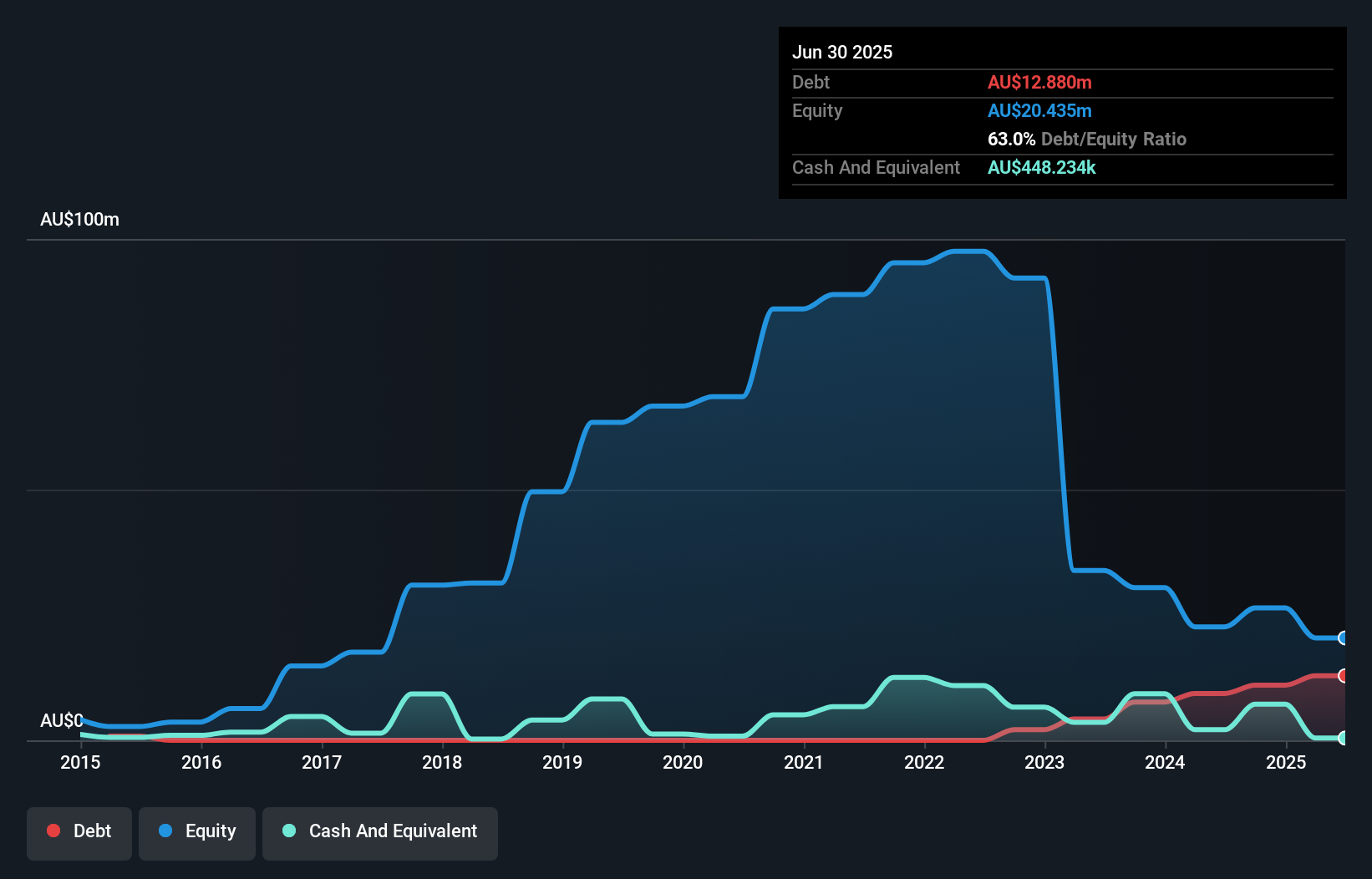Click the teal dot in Cash legend
This screenshot has width=1372, height=879.
click(x=289, y=831)
